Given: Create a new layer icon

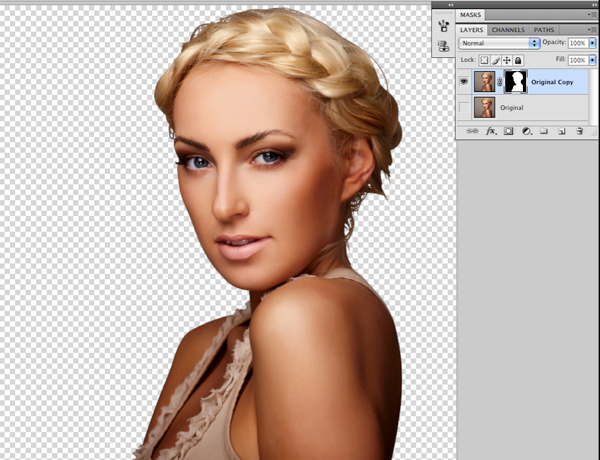Looking at the screenshot, I should [x=562, y=131].
